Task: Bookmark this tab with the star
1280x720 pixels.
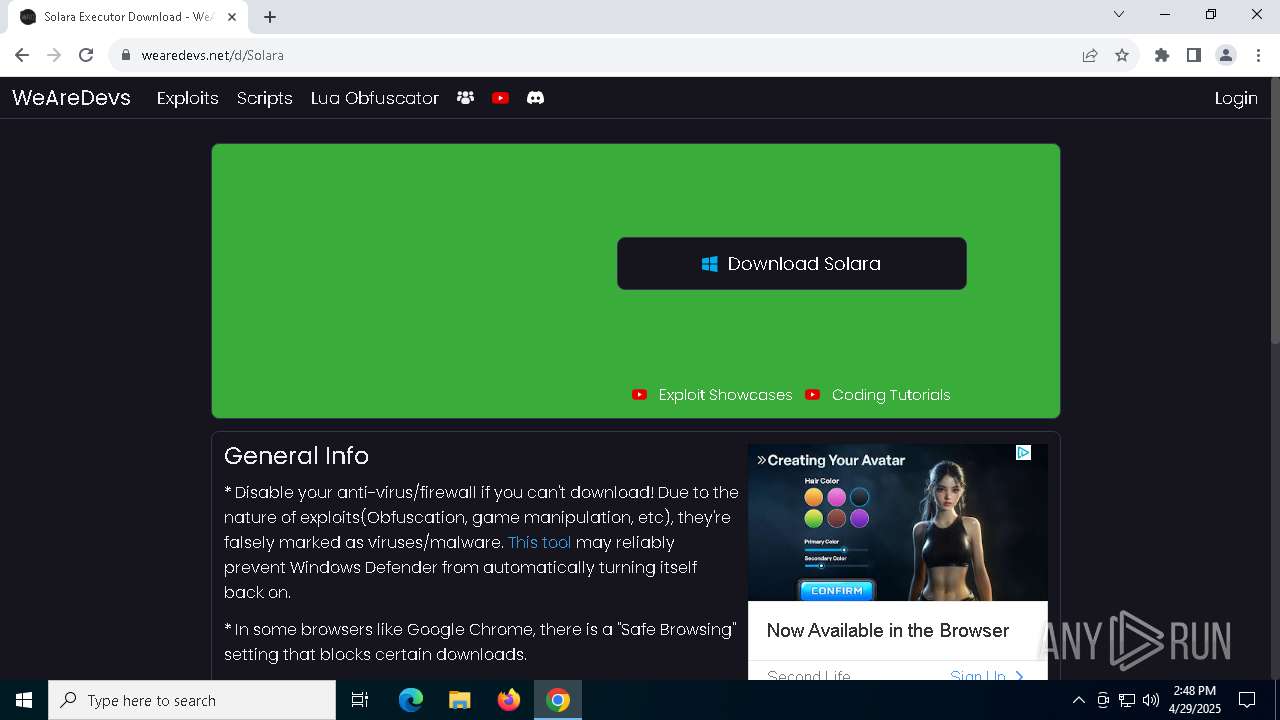Action: click(1122, 55)
